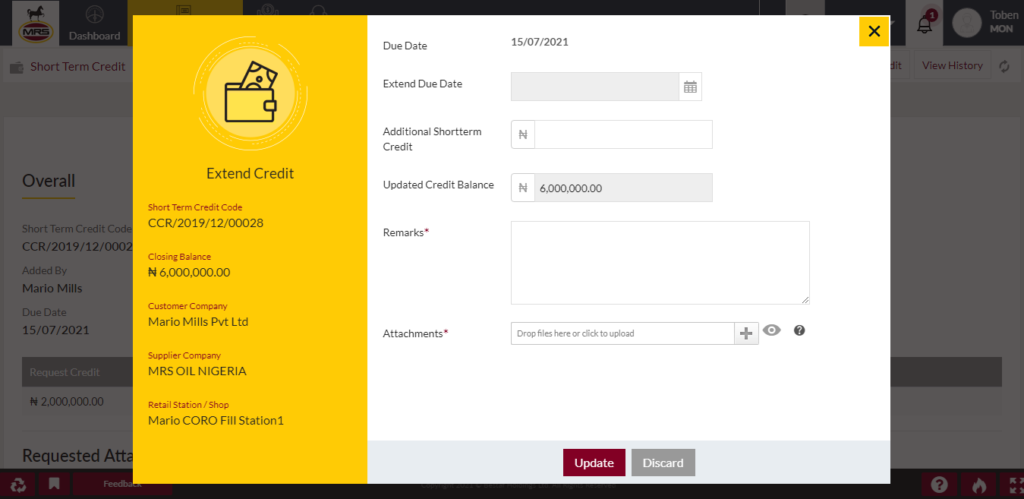The width and height of the screenshot is (1024, 499).
Task: Click the Closing Balance ₦ 6,000,000.00 value
Action: click(x=189, y=272)
